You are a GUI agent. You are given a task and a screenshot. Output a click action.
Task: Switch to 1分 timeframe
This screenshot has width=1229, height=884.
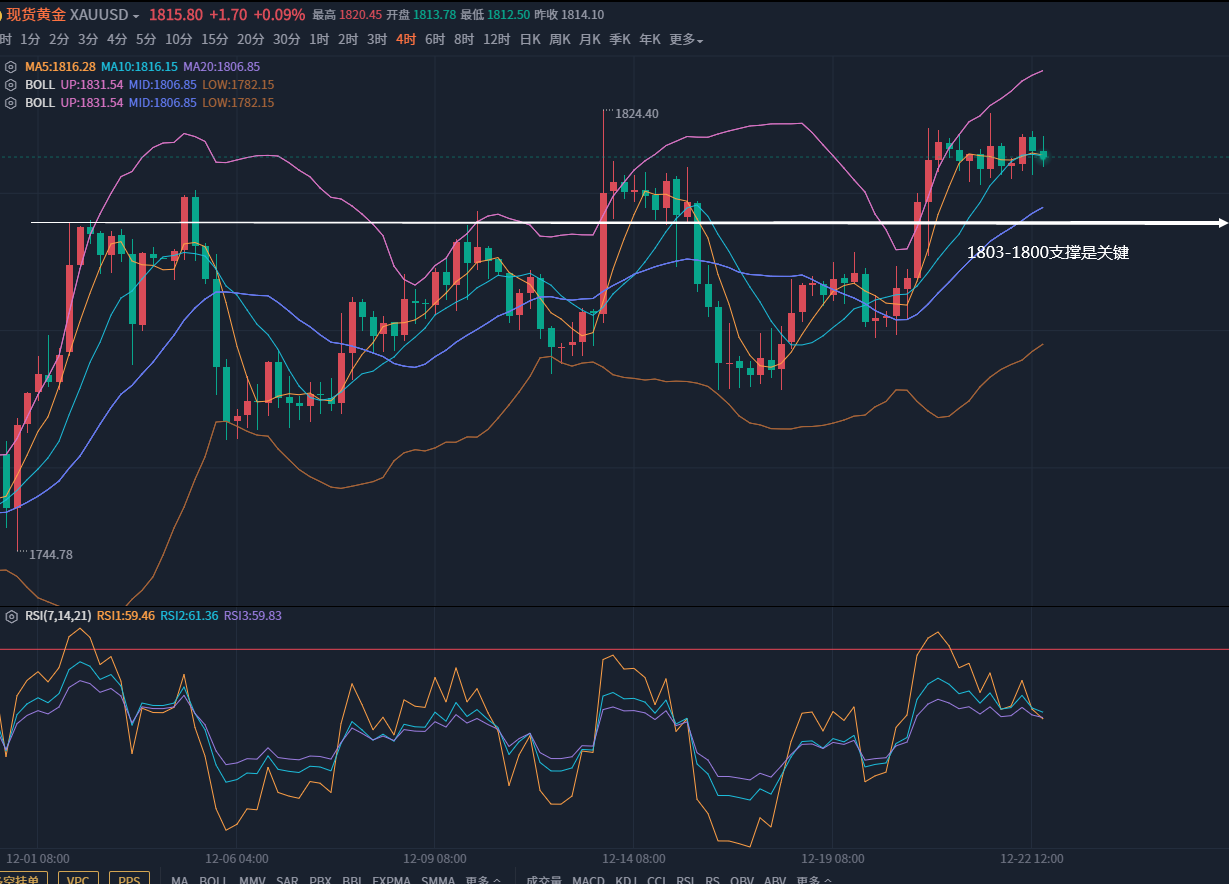coord(31,40)
